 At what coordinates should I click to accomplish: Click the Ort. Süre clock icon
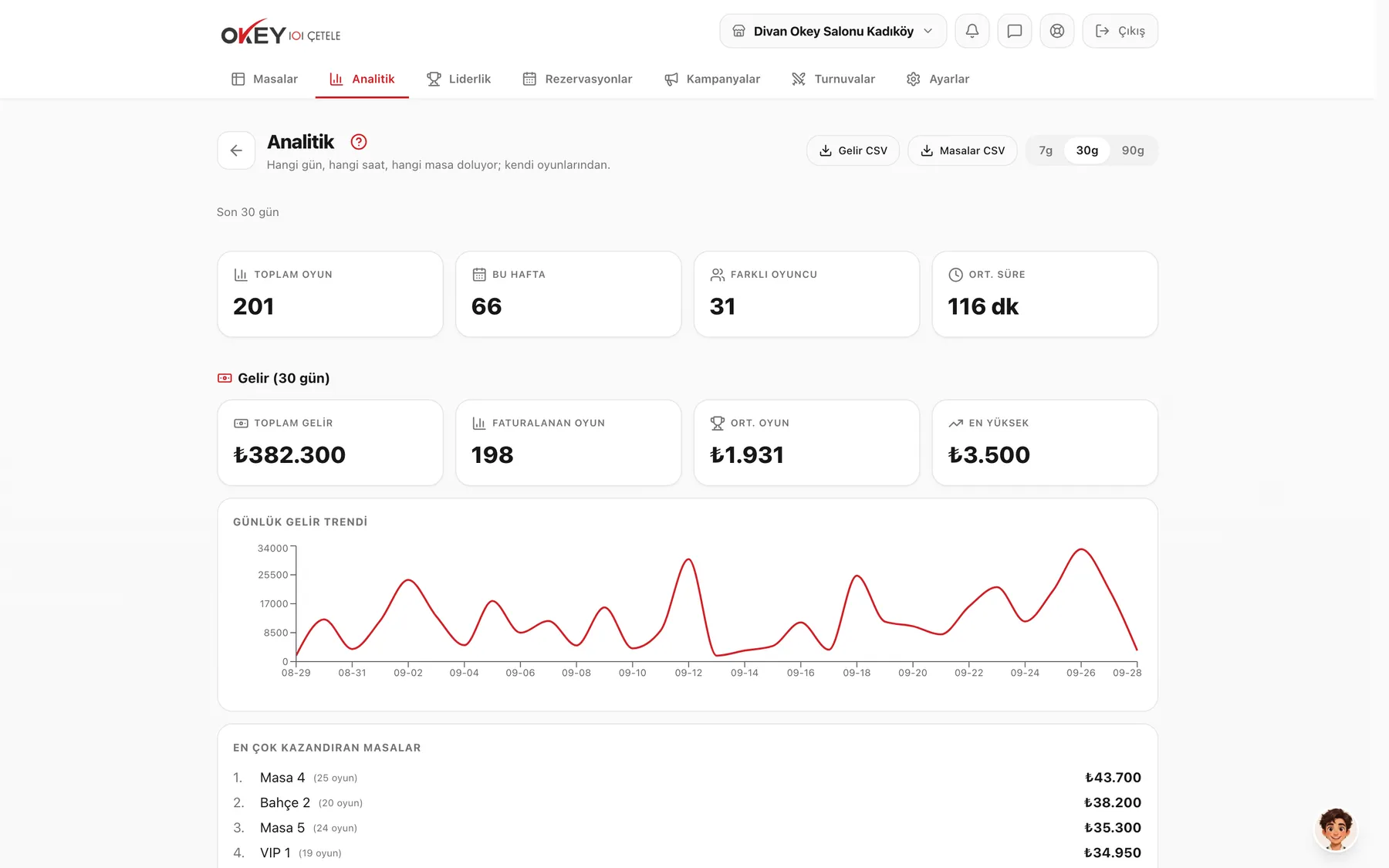click(x=955, y=275)
